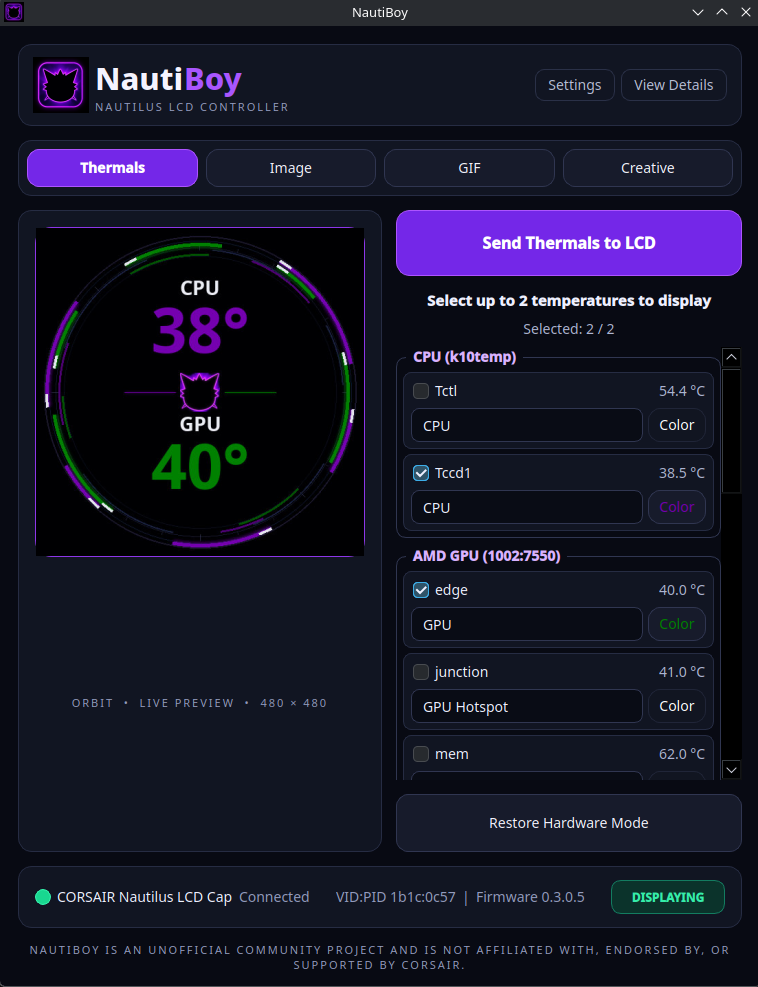
Task: Click the cat icon in LCD preview
Action: (x=200, y=392)
